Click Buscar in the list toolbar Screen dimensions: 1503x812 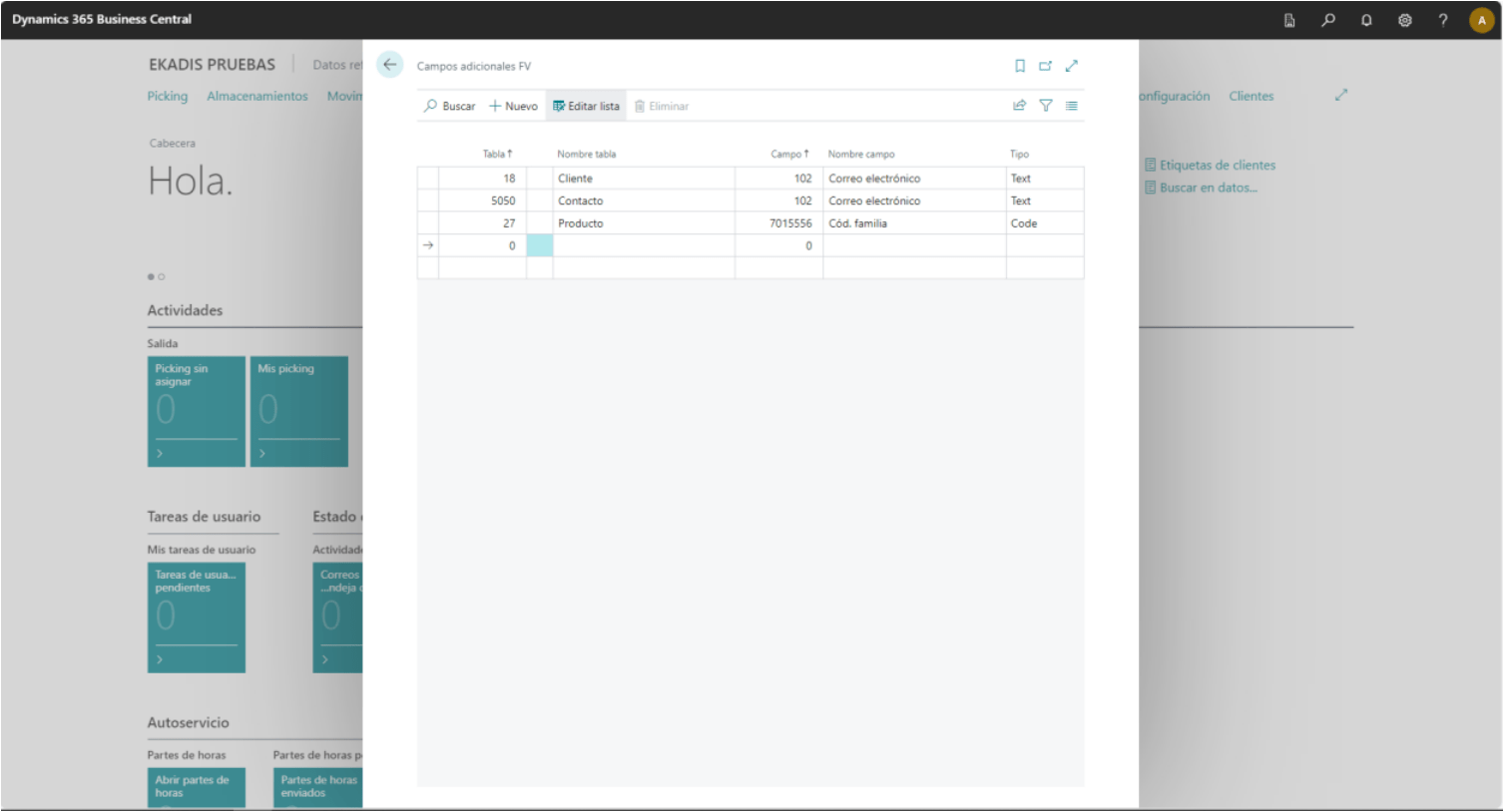tap(449, 106)
